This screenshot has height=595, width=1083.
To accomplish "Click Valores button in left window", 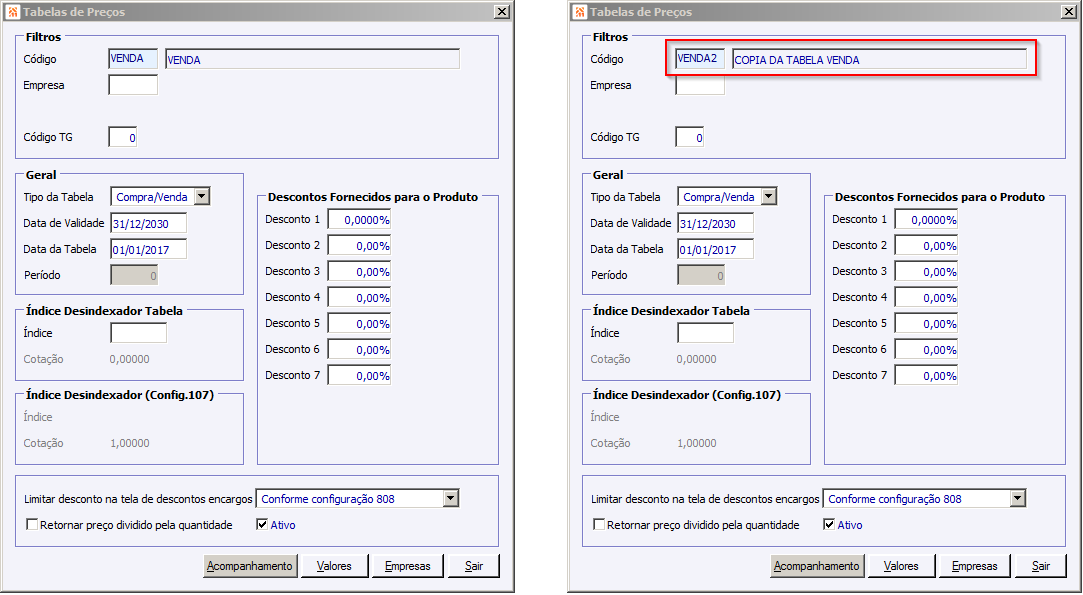I will [x=334, y=566].
